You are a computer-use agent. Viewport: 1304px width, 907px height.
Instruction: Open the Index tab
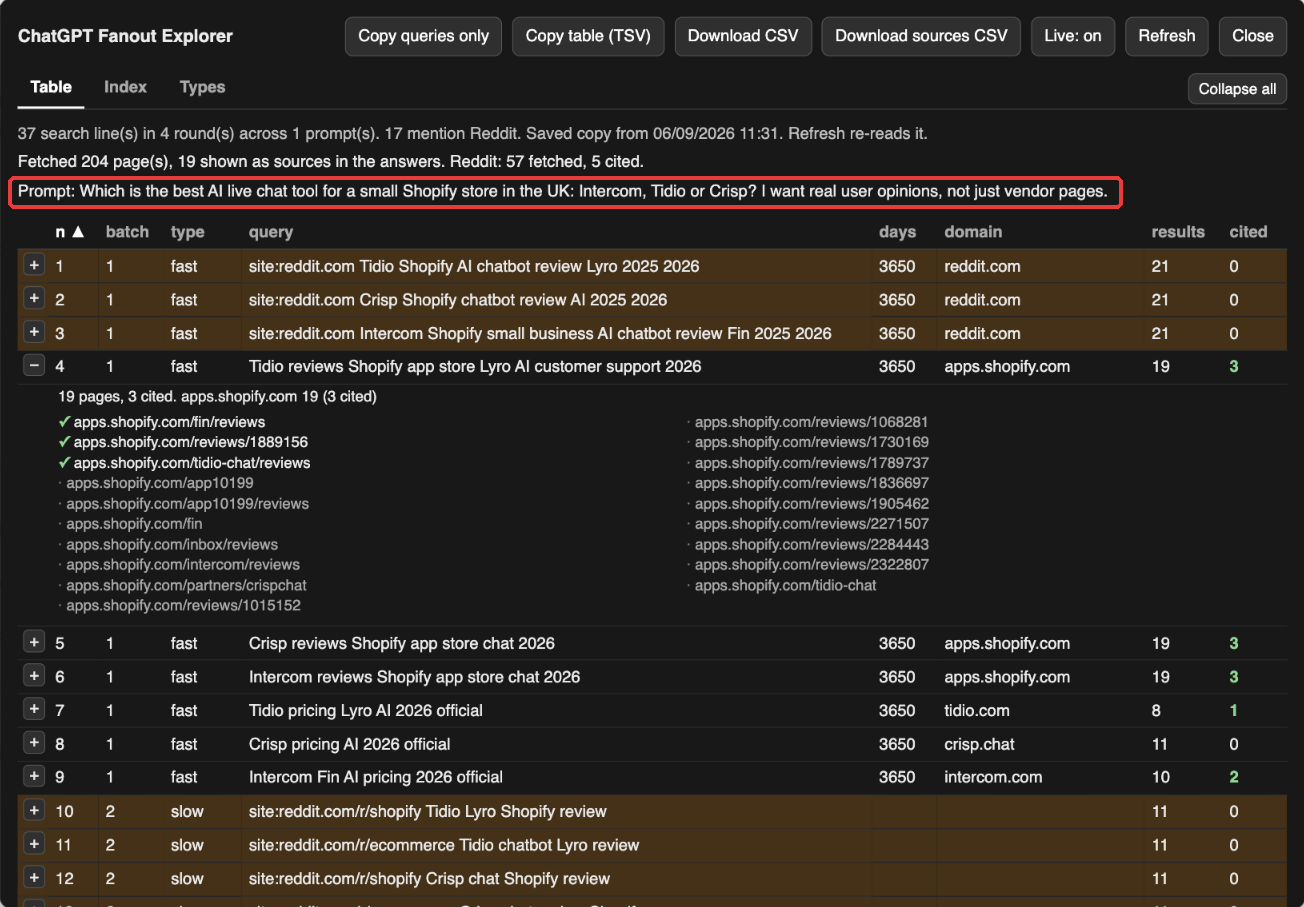pos(125,87)
